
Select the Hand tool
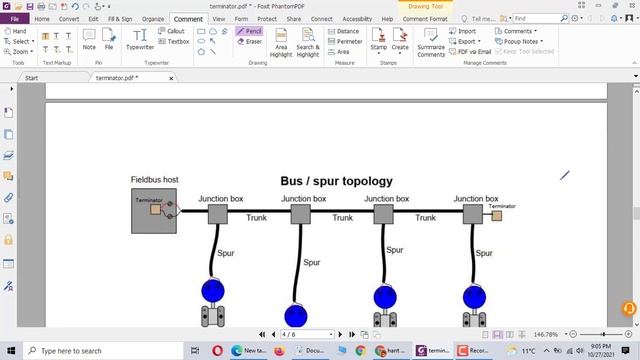[x=15, y=31]
